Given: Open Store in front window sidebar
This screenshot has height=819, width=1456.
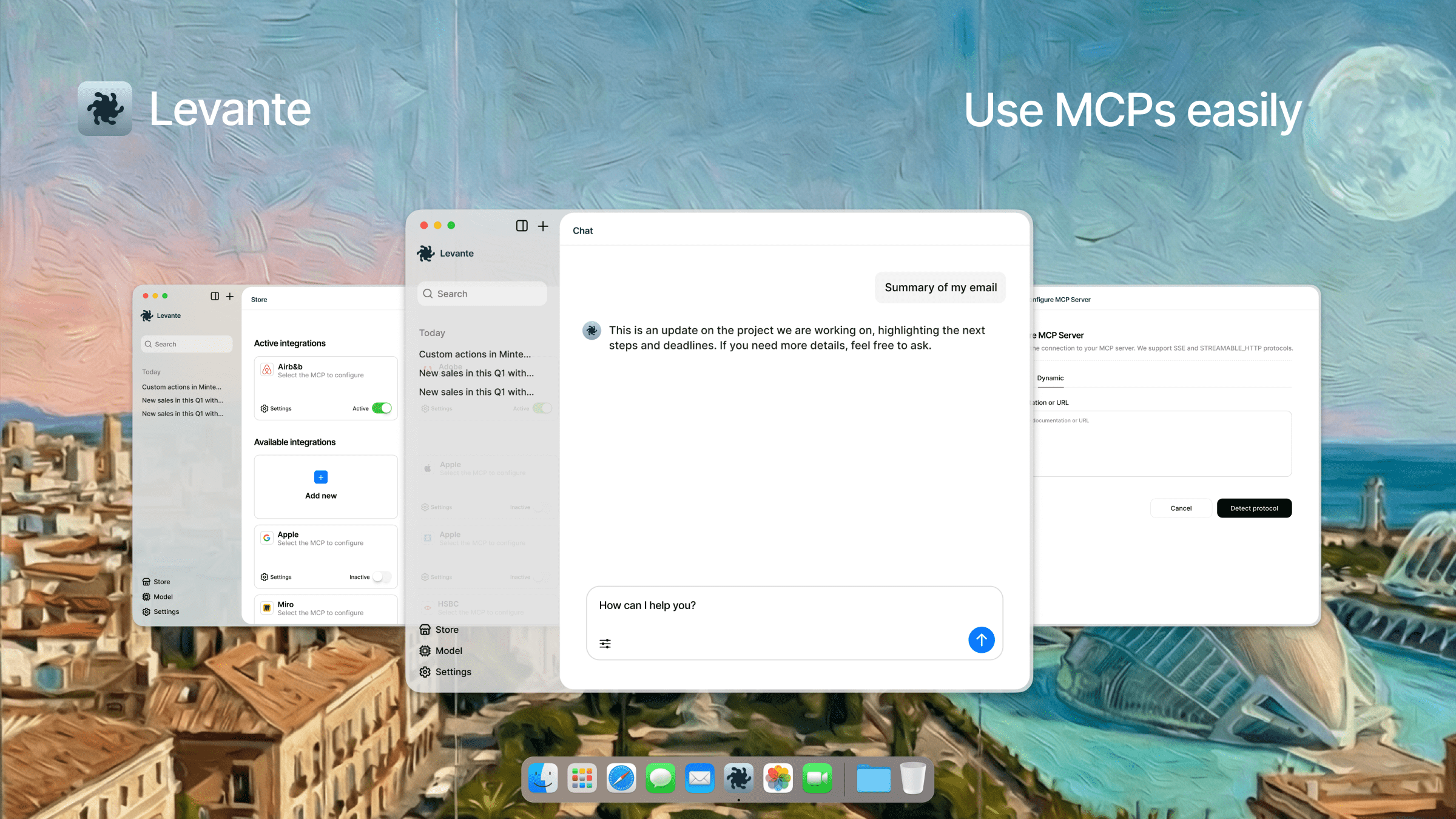Looking at the screenshot, I should [439, 630].
